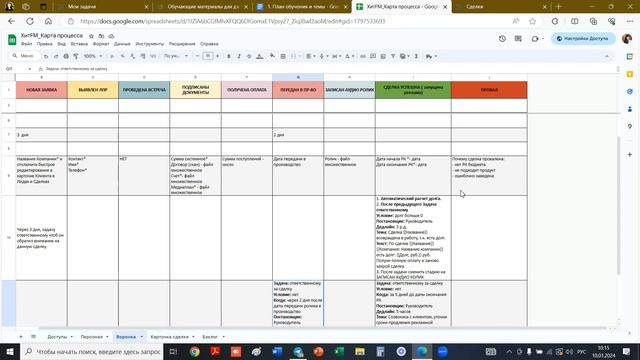Check cloud document status icon
This screenshot has width=640, height=360.
tap(111, 36)
